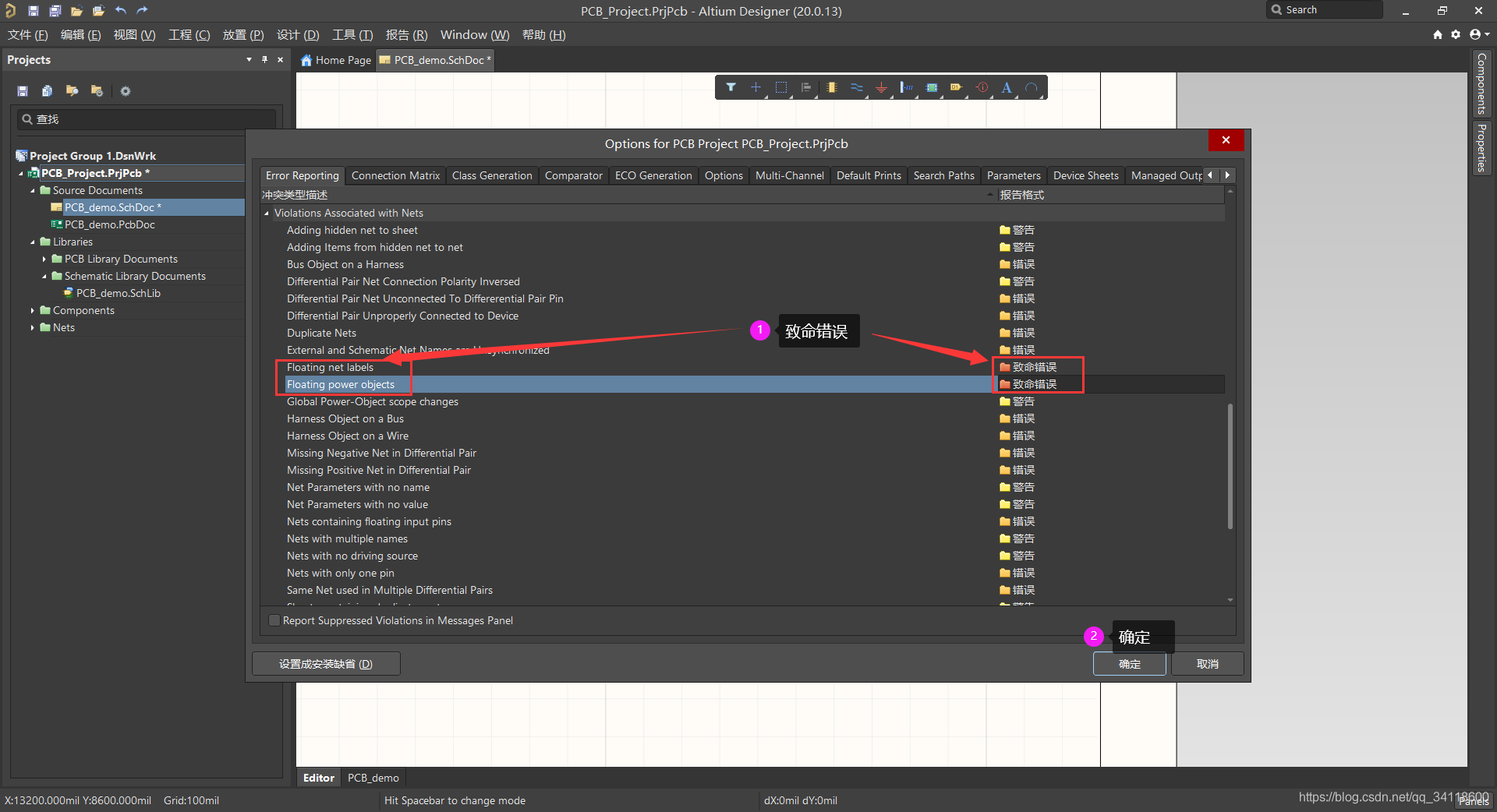1497x812 pixels.
Task: Select the GND power port tool
Action: click(x=881, y=87)
